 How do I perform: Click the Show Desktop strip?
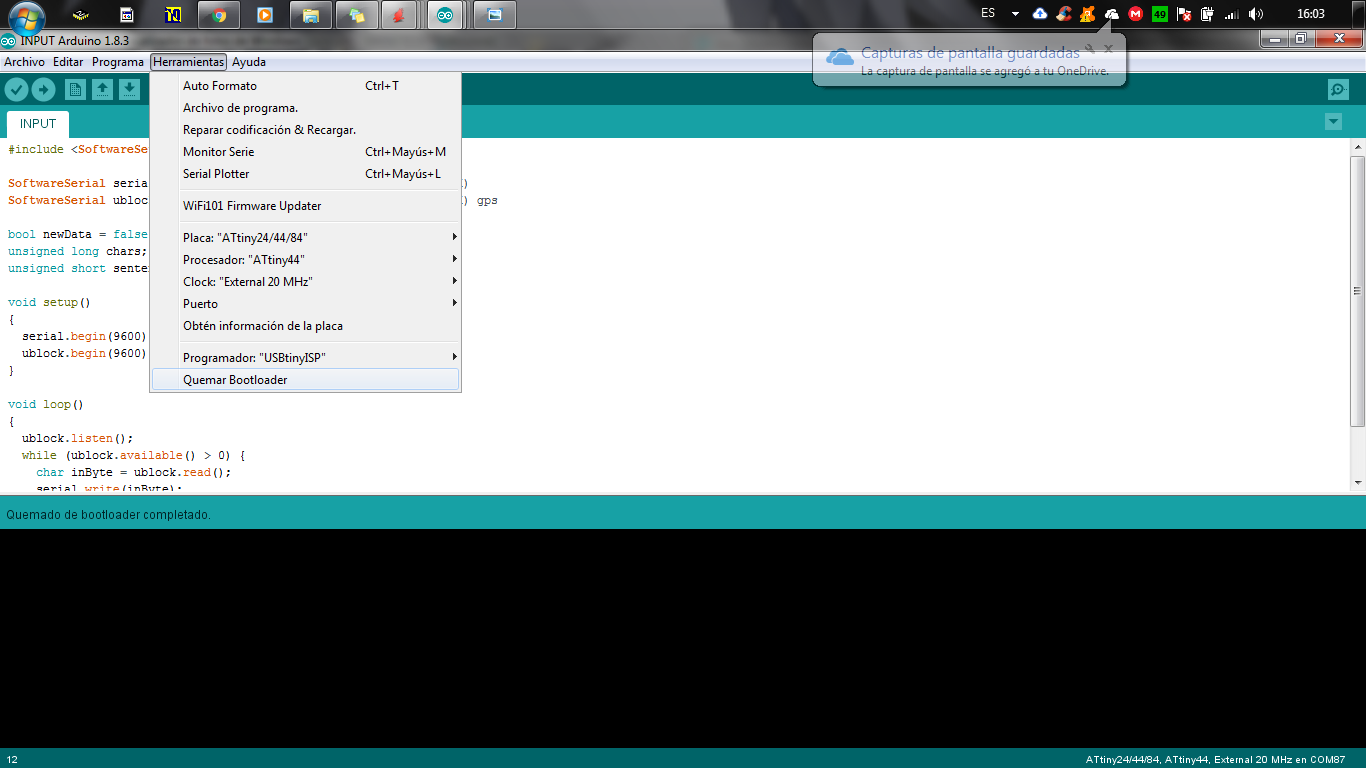click(1359, 14)
